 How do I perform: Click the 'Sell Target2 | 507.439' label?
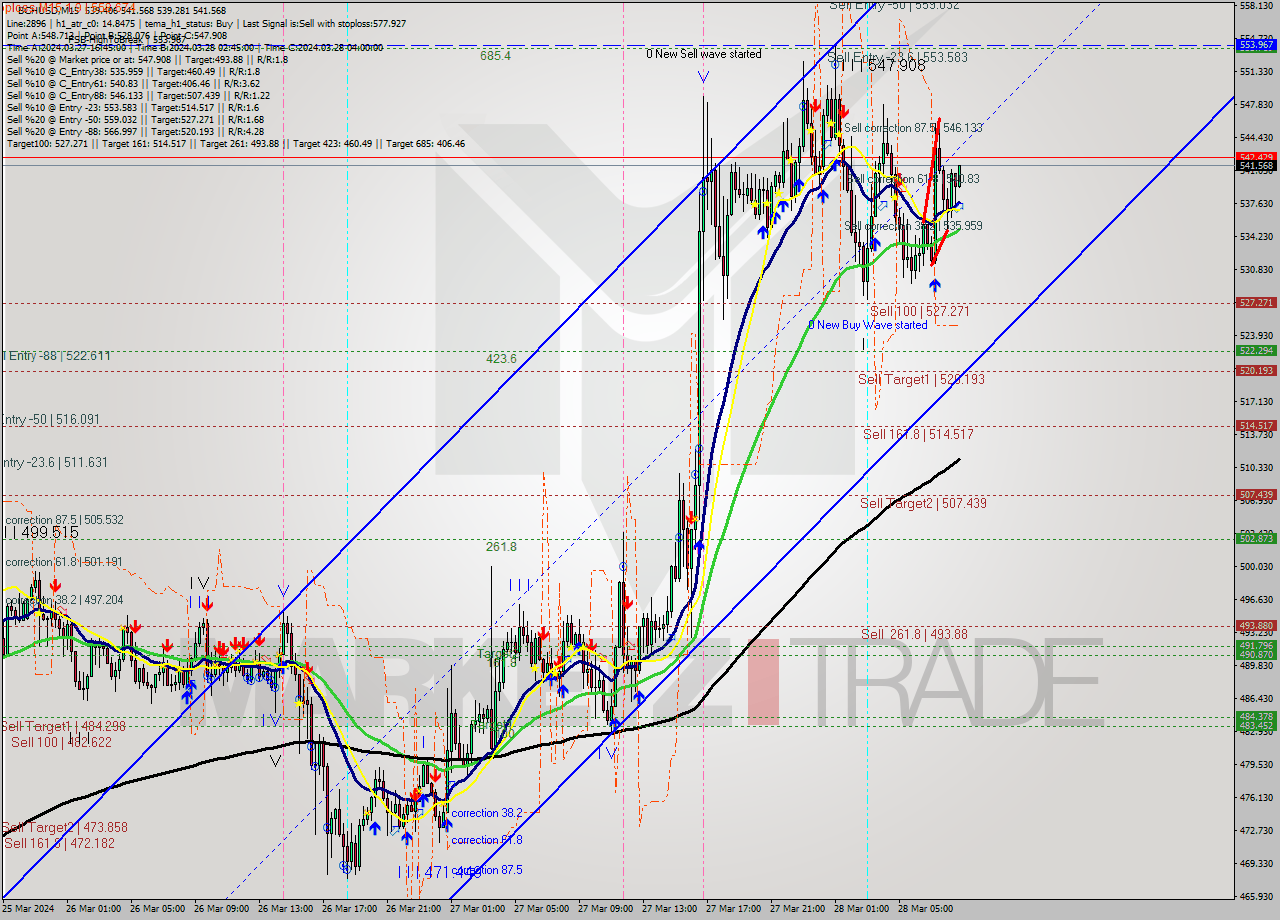click(923, 504)
